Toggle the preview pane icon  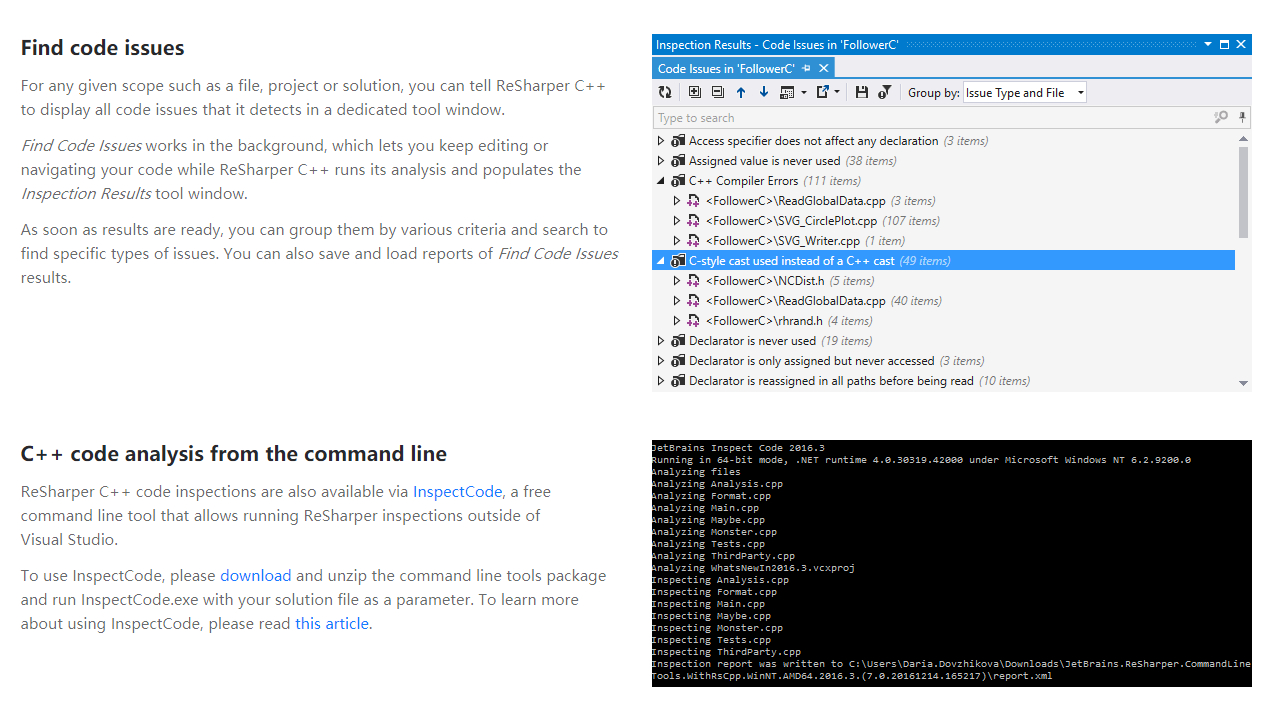pos(789,91)
